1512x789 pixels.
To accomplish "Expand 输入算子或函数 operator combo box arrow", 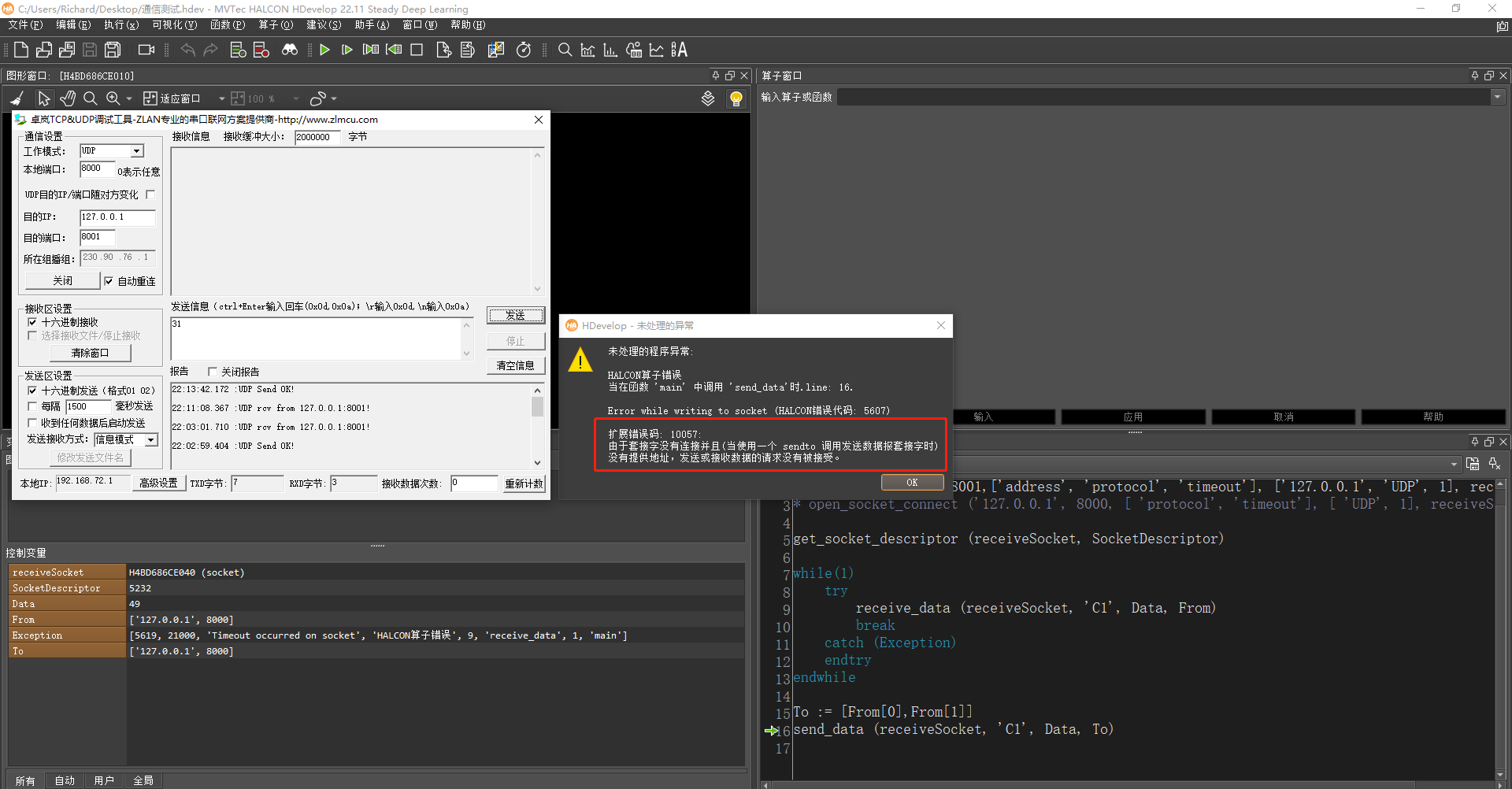I will click(1497, 97).
